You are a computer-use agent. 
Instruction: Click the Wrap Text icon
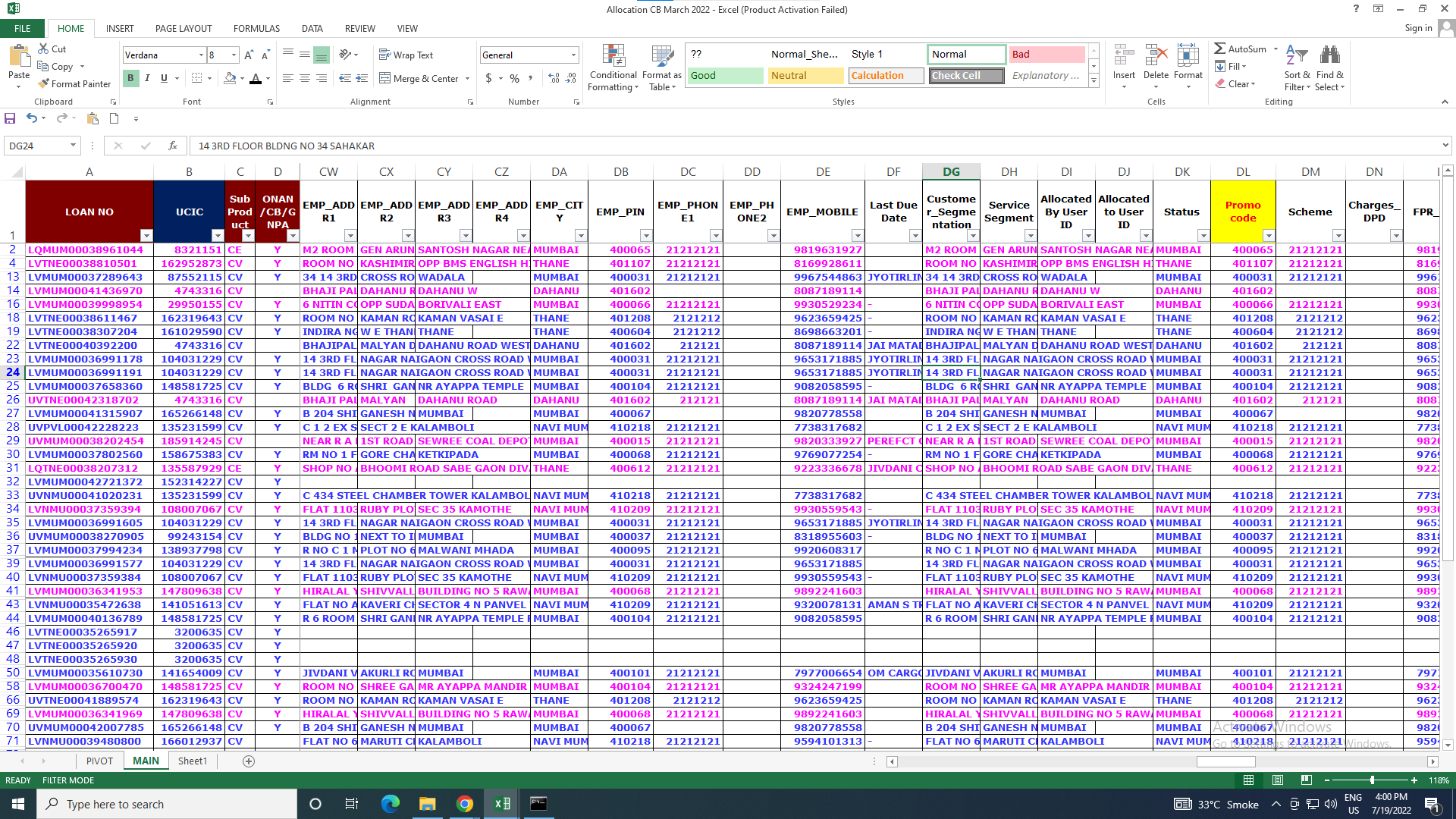click(385, 55)
